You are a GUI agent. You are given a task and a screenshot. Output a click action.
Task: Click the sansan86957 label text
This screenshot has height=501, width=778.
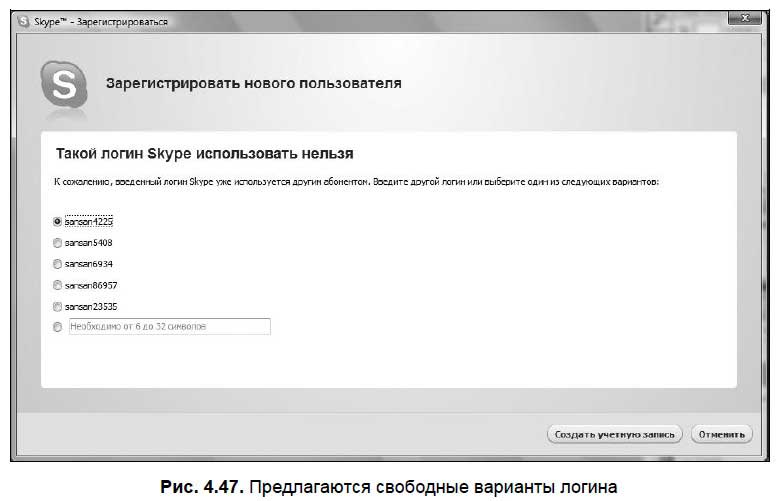[91, 285]
